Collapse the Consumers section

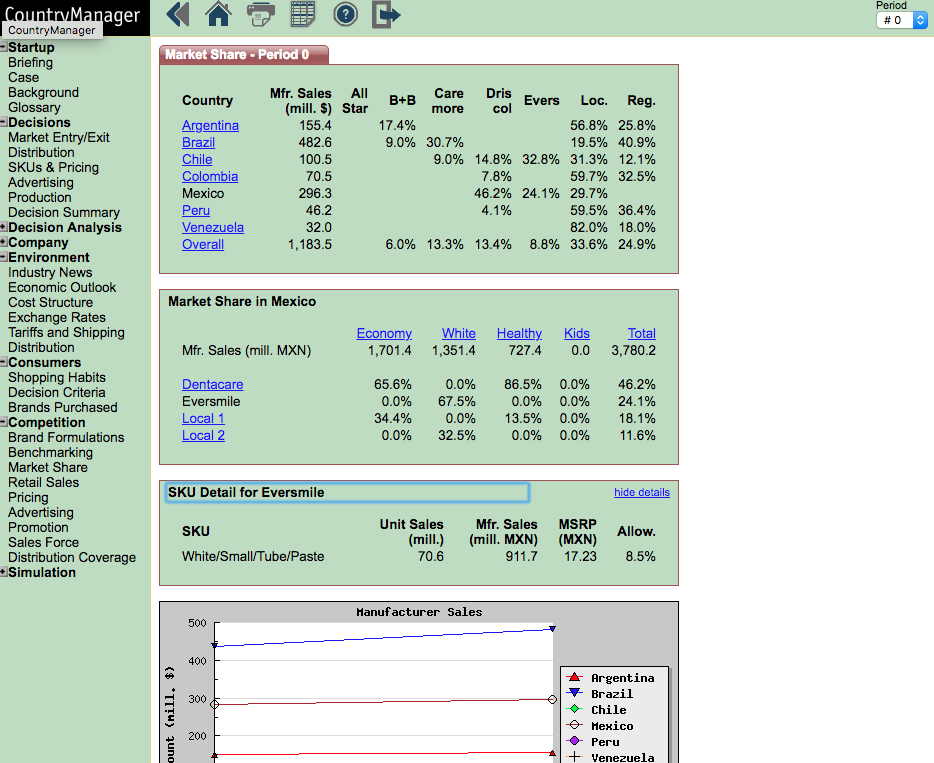coord(4,362)
